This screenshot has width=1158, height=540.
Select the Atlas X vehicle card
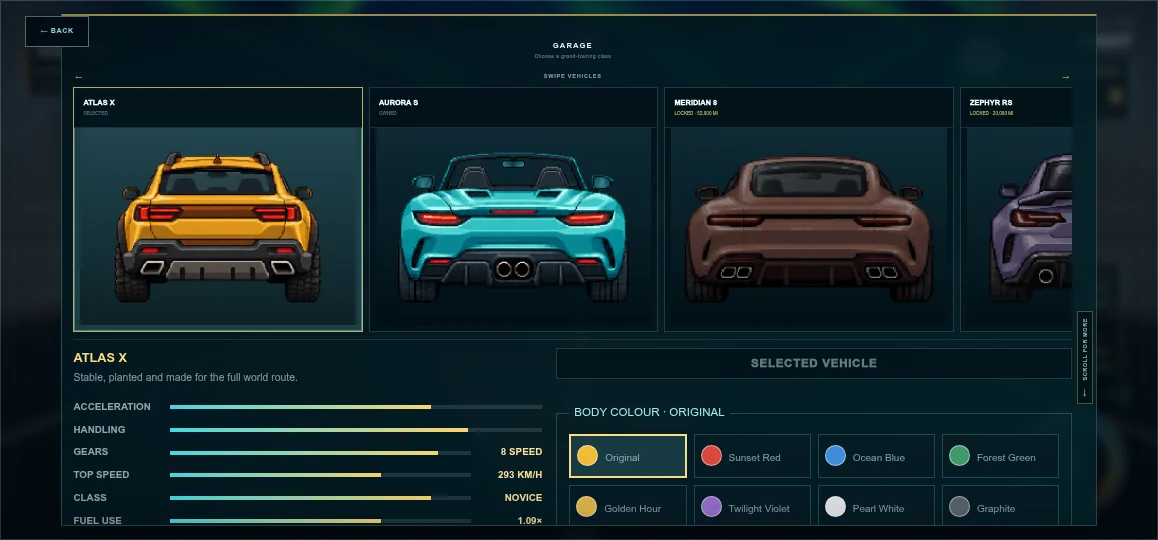tap(218, 210)
